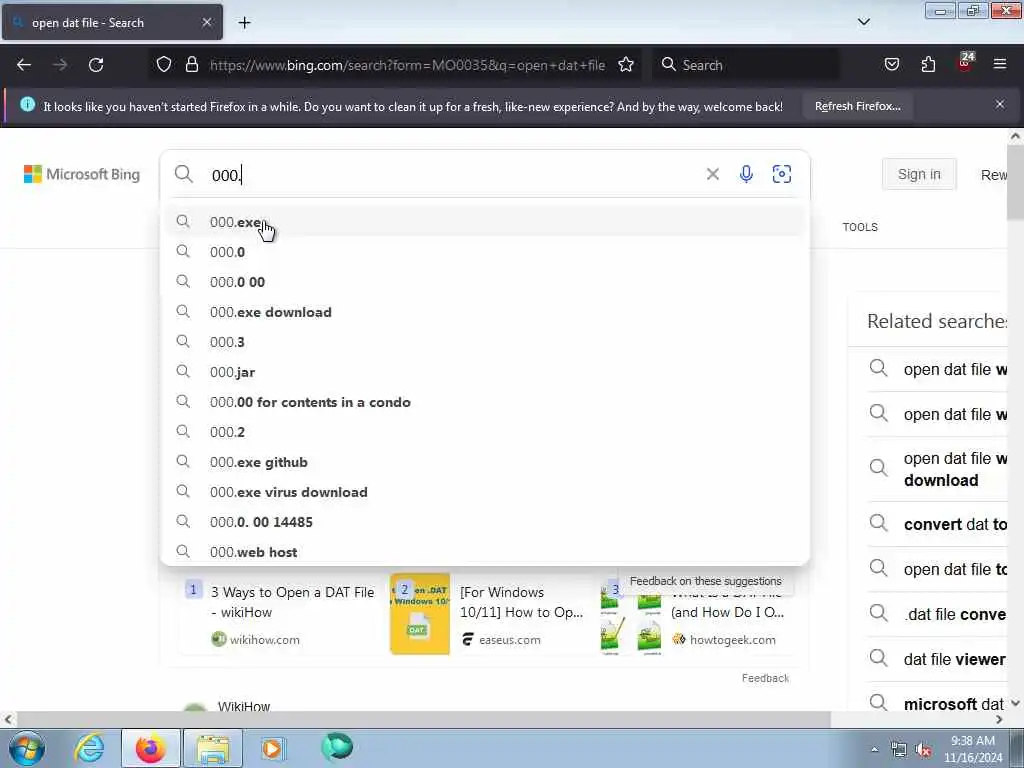Choose suggestion '000.exe github'
Image resolution: width=1024 pixels, height=768 pixels.
(485, 462)
